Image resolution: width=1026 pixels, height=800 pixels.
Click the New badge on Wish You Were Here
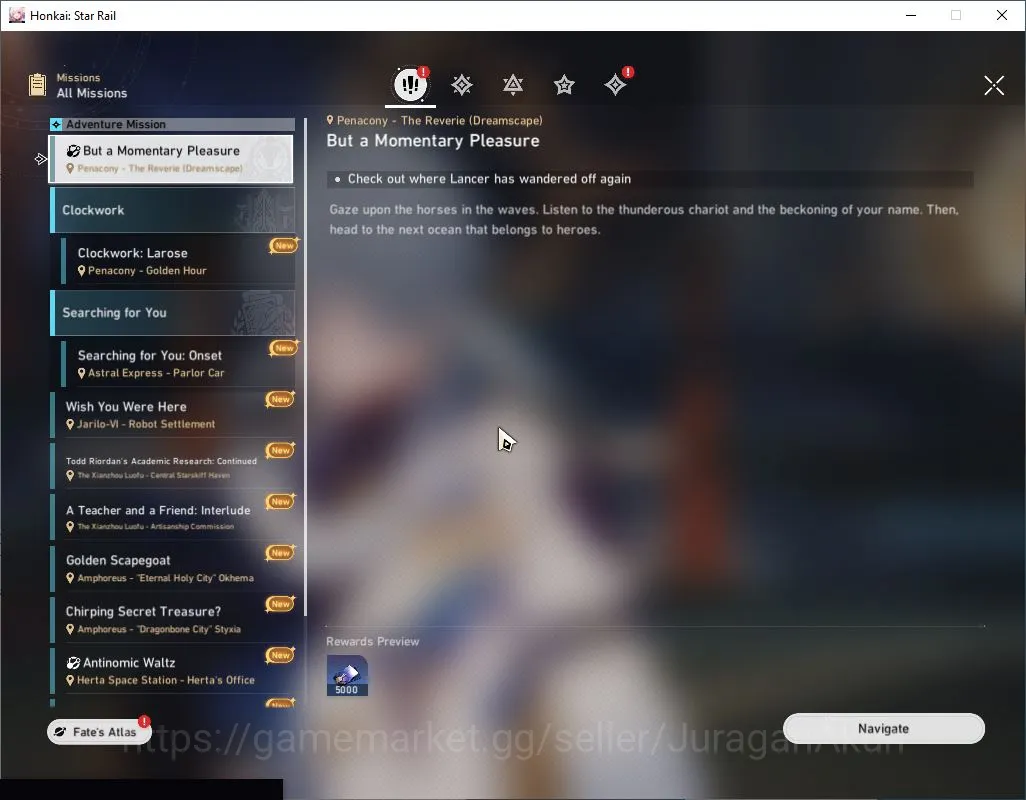[x=280, y=399]
